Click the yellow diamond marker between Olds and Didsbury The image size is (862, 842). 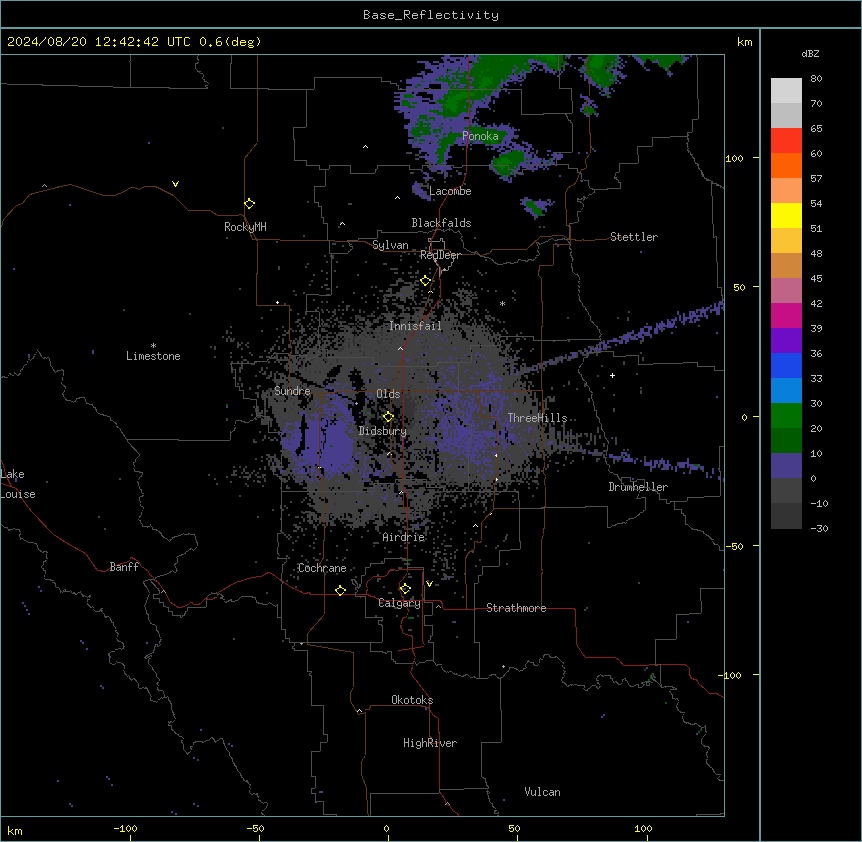click(388, 417)
